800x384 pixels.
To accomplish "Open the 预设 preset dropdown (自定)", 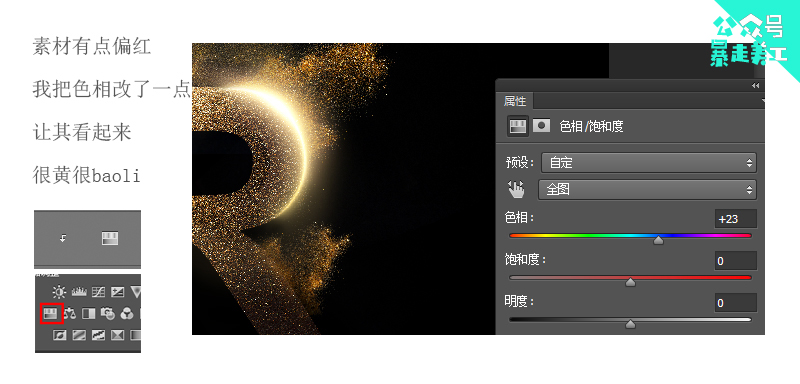I will (x=648, y=163).
